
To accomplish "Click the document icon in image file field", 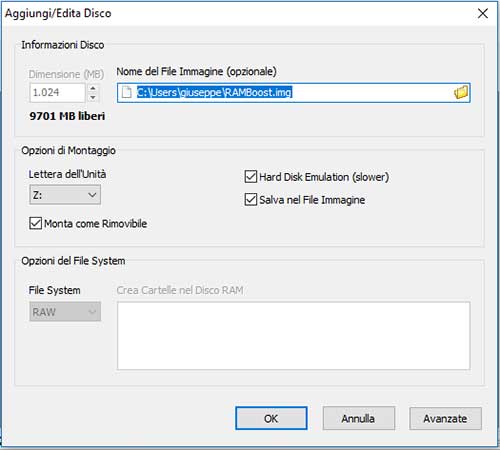I will pos(126,92).
